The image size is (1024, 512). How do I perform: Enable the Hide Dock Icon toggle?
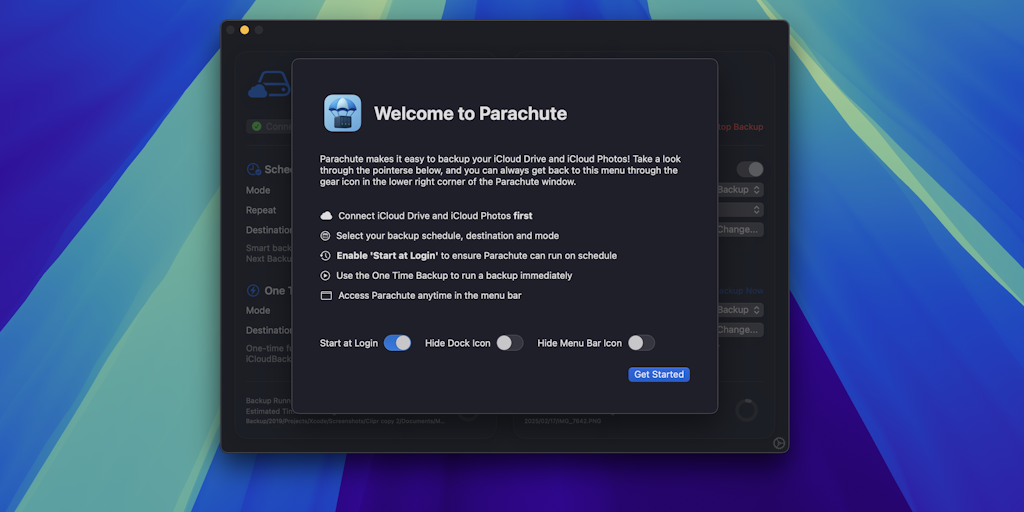point(510,343)
